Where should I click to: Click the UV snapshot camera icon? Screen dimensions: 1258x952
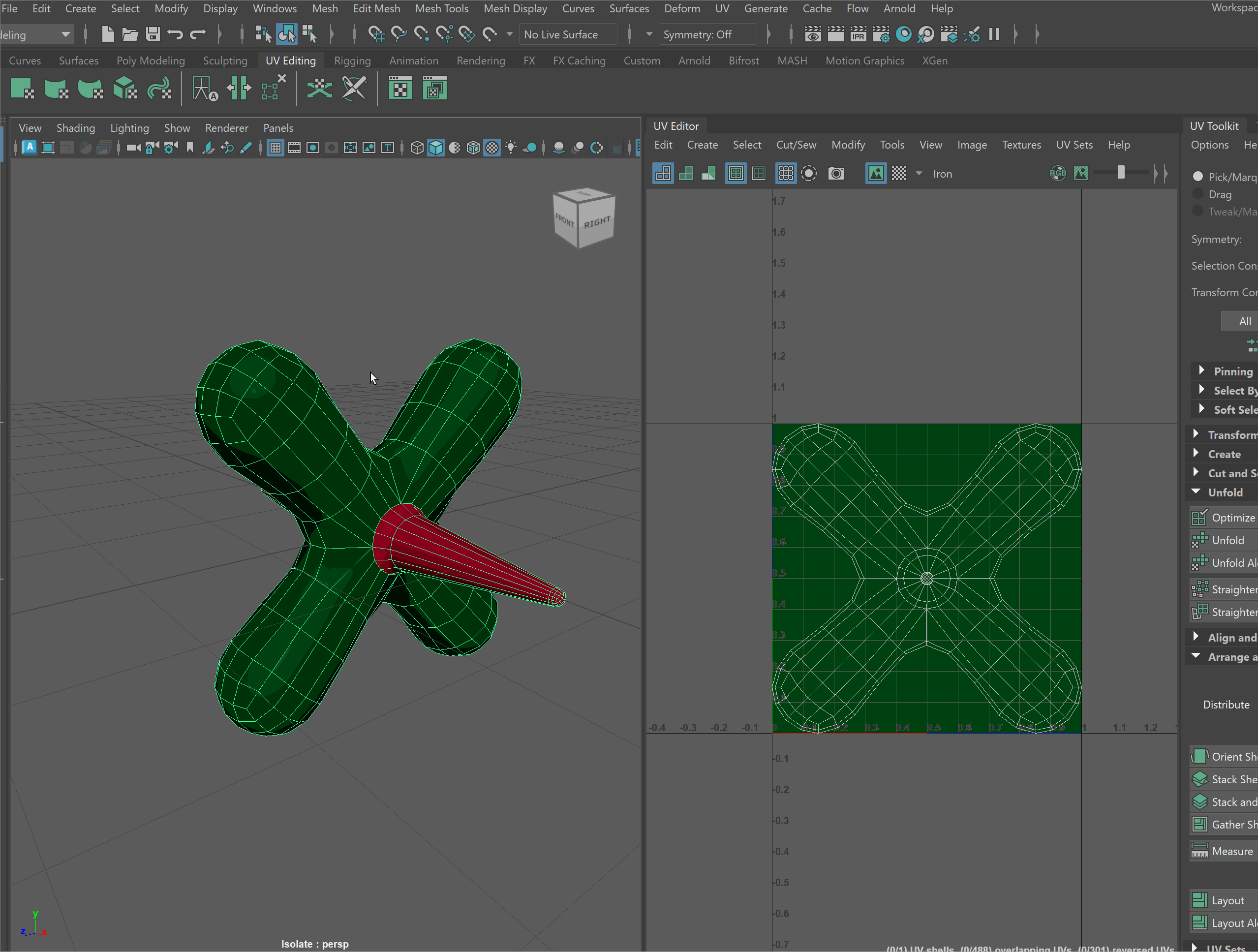pyautogui.click(x=836, y=174)
